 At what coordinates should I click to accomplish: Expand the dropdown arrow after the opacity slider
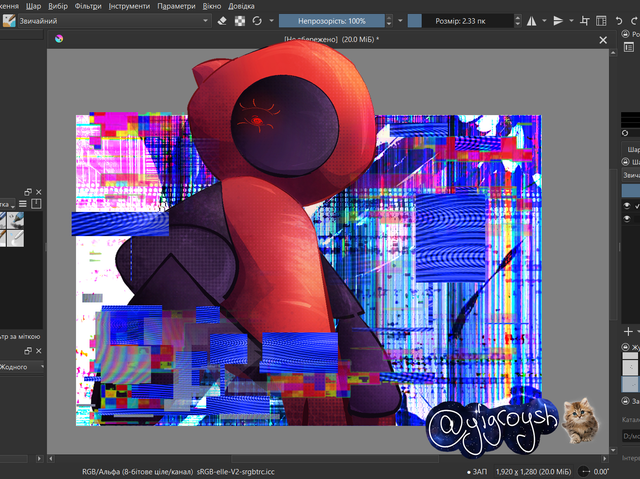point(400,20)
